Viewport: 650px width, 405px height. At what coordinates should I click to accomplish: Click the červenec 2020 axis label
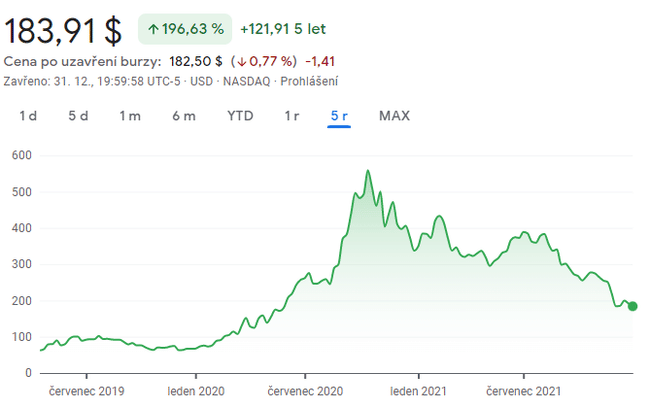coord(304,392)
